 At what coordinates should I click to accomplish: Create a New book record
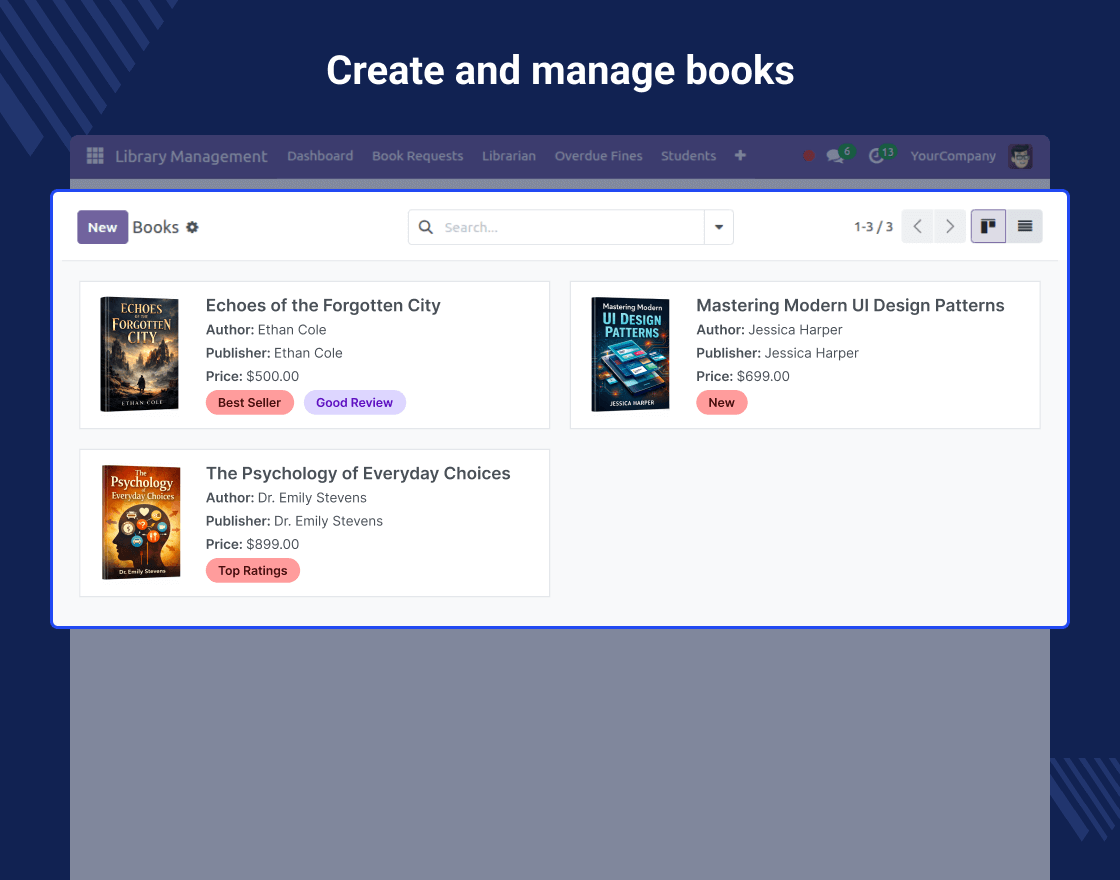coord(103,227)
